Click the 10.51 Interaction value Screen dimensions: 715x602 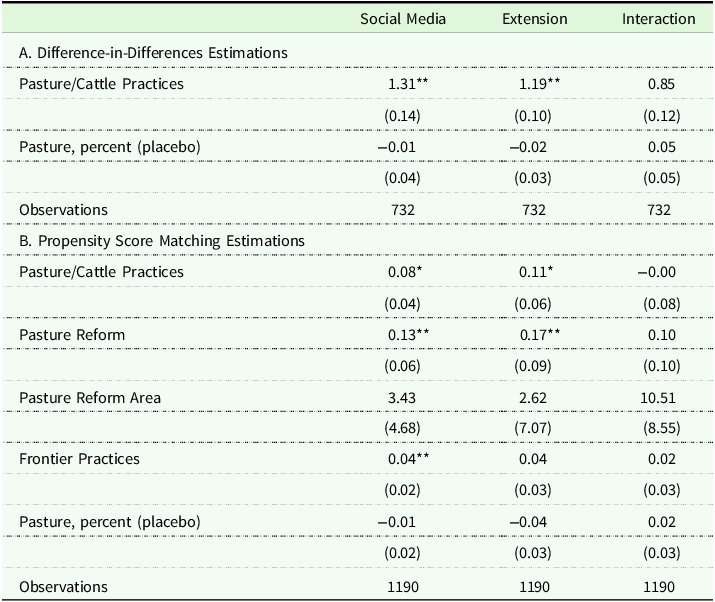coord(659,398)
